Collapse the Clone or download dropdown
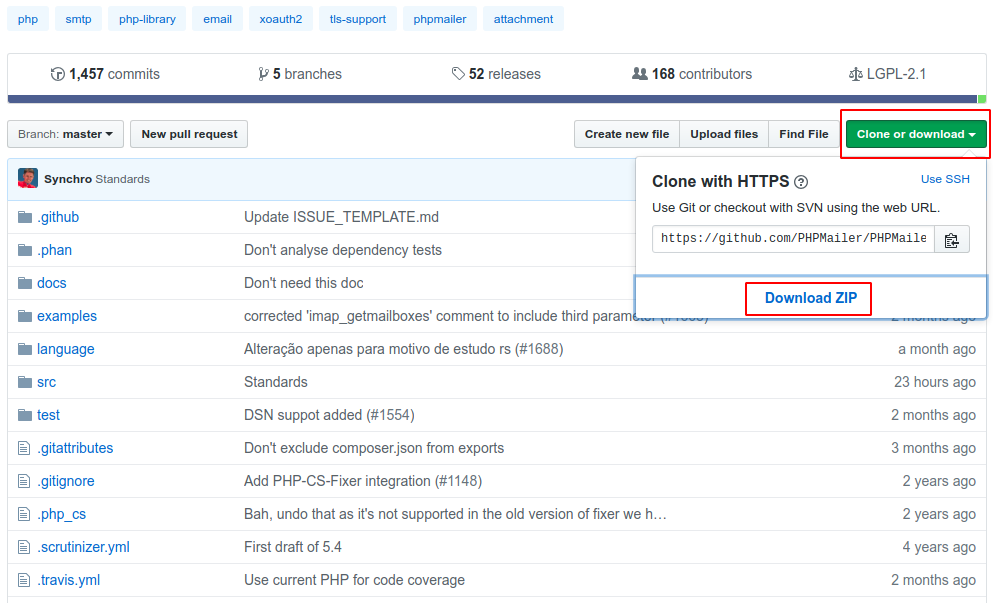 tap(916, 134)
